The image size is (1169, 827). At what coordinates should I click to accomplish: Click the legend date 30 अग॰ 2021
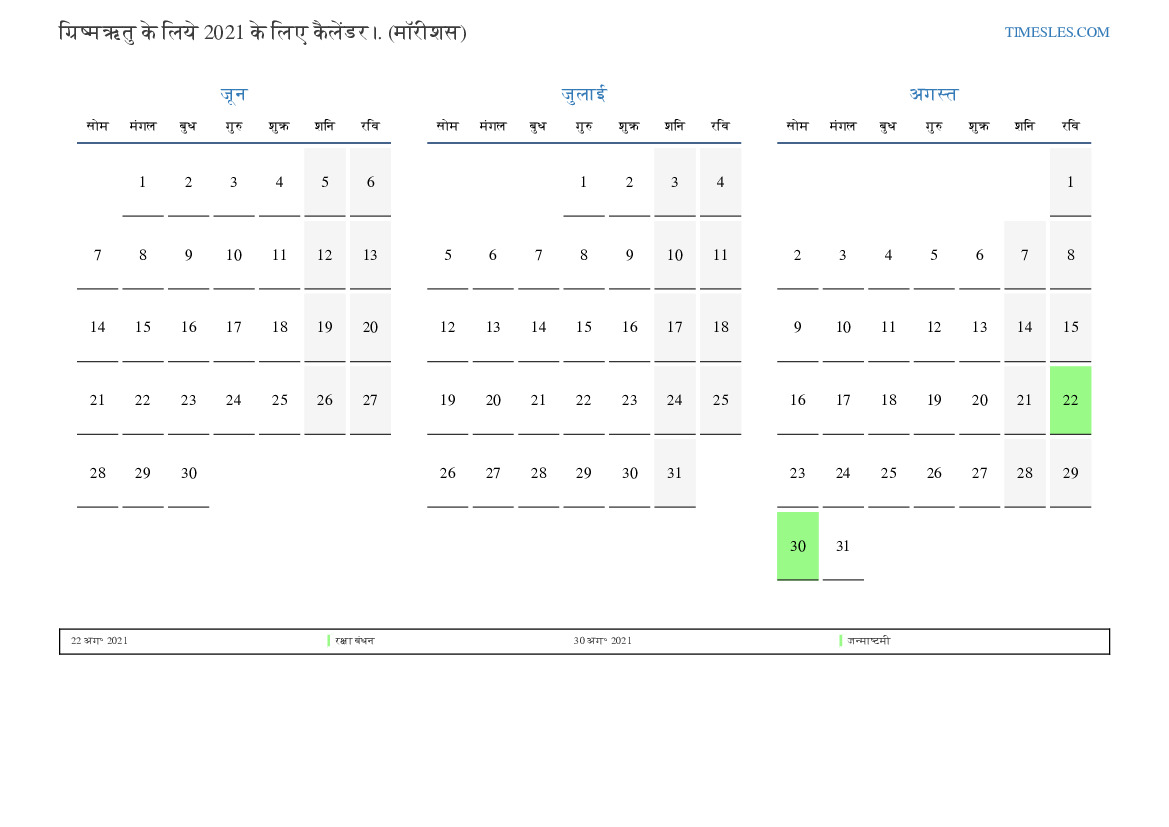pos(602,641)
